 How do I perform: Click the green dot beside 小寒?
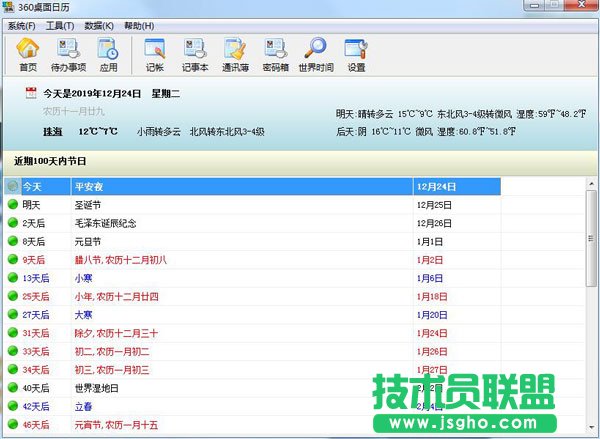(12, 279)
